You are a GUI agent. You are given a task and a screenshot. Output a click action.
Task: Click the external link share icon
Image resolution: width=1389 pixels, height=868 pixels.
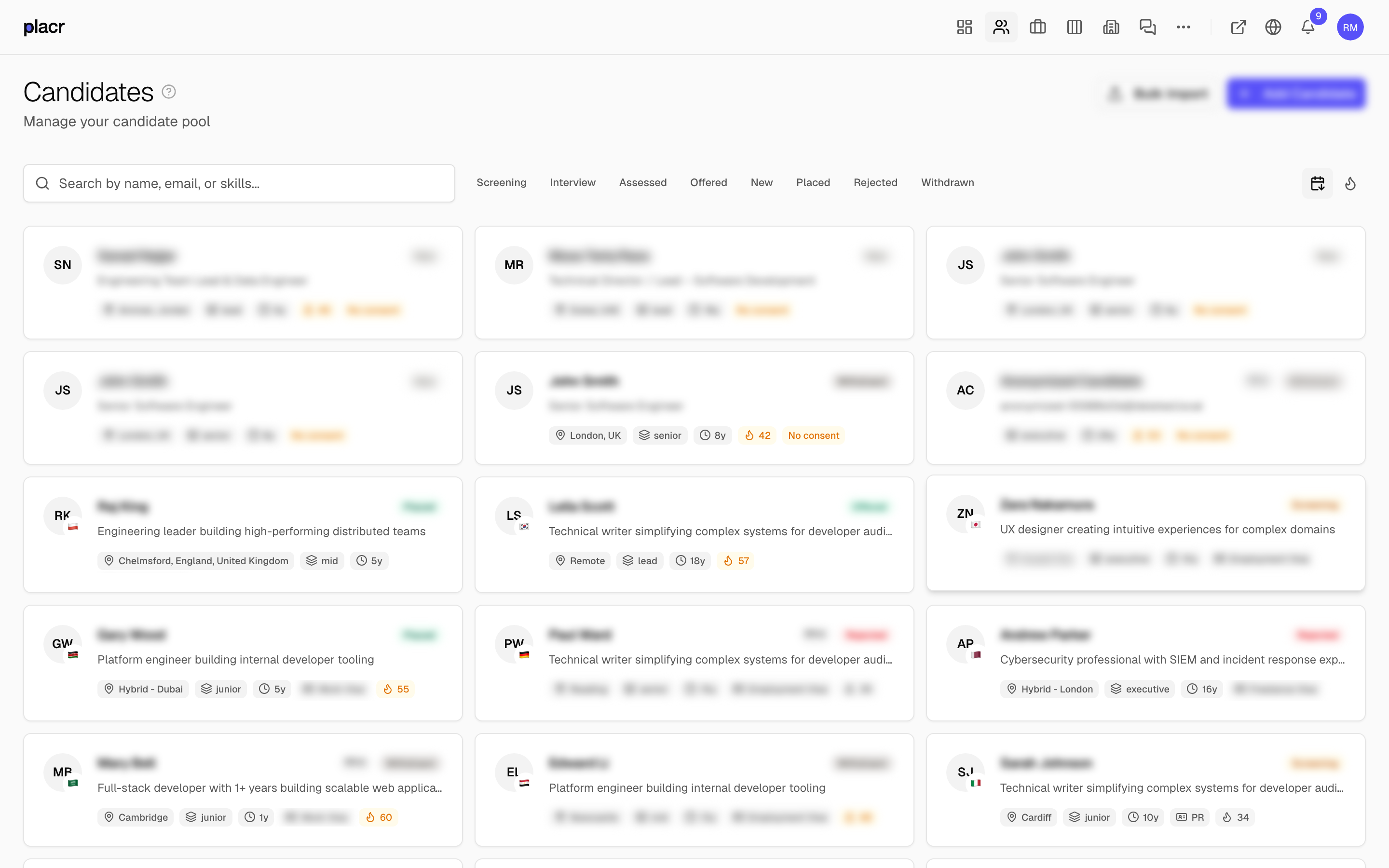tap(1238, 27)
